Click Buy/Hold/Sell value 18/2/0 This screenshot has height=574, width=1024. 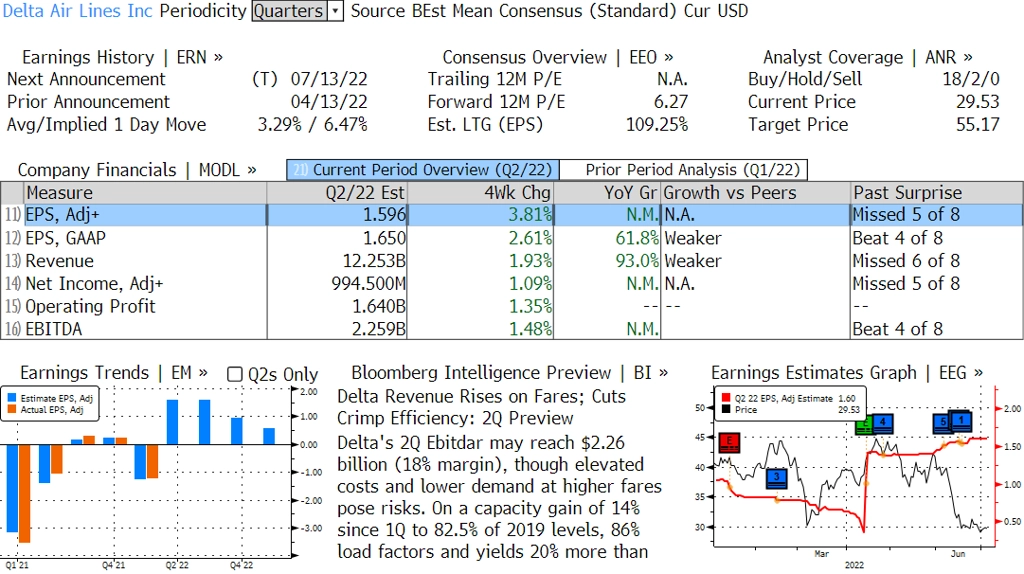(970, 79)
